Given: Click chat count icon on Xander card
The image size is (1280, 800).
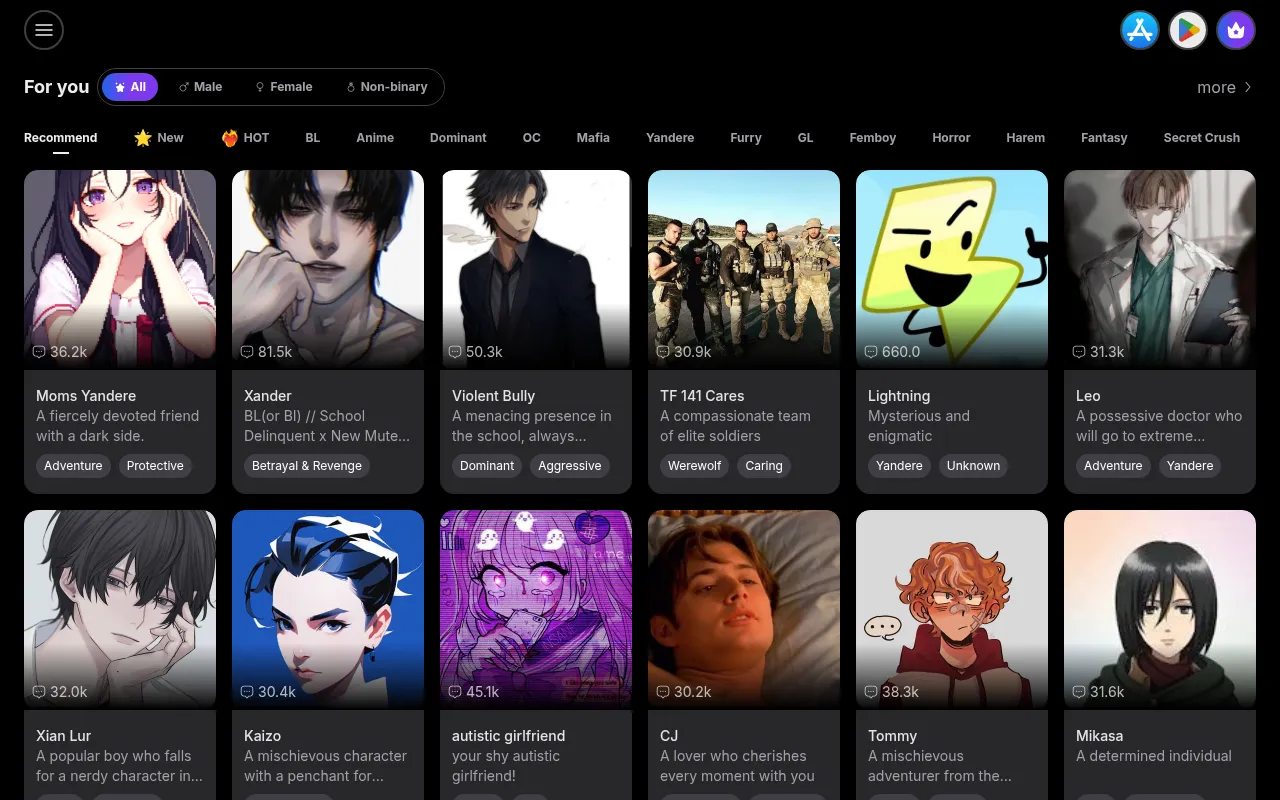Looking at the screenshot, I should [247, 352].
